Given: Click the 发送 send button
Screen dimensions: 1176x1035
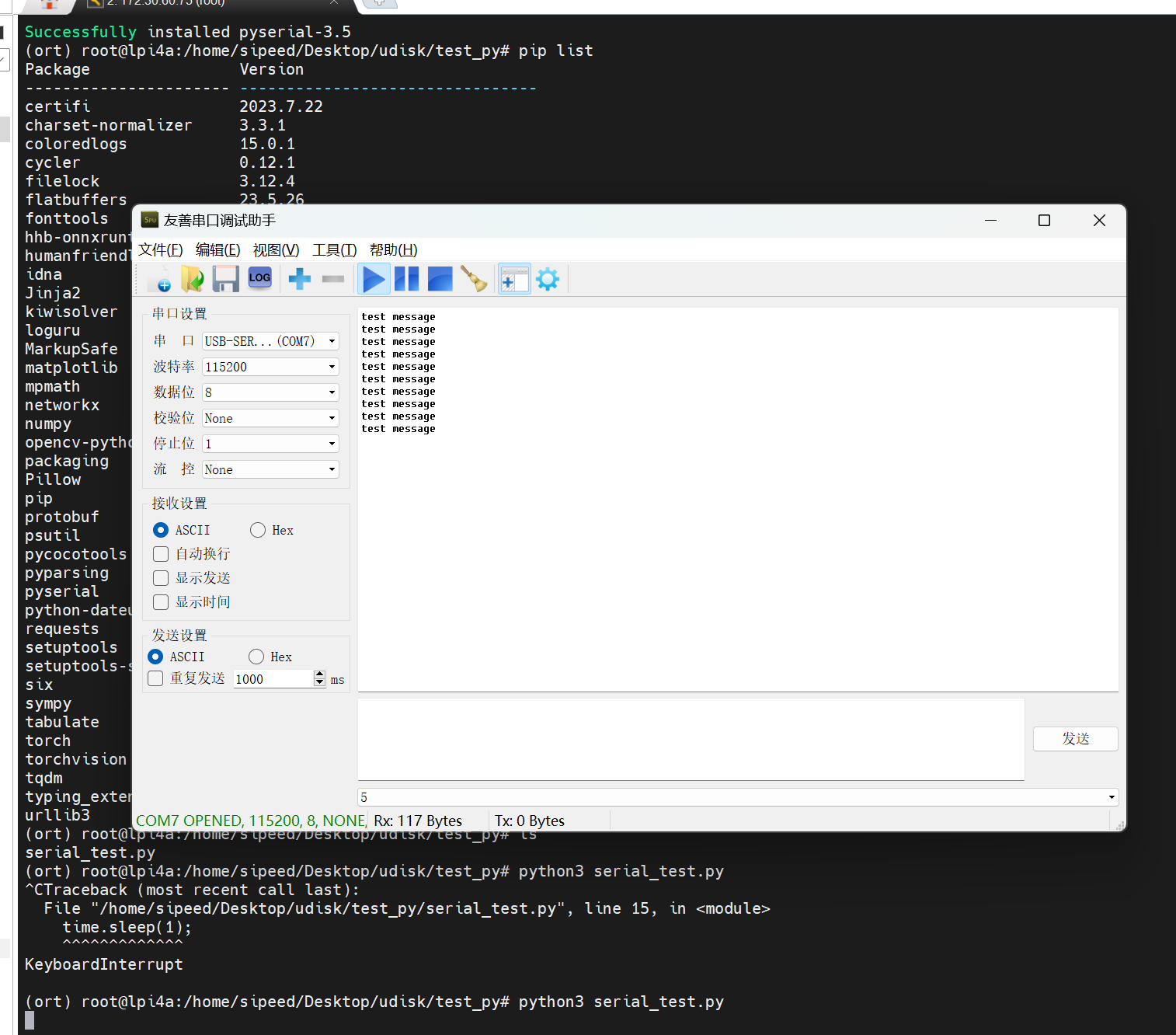Looking at the screenshot, I should pos(1076,739).
